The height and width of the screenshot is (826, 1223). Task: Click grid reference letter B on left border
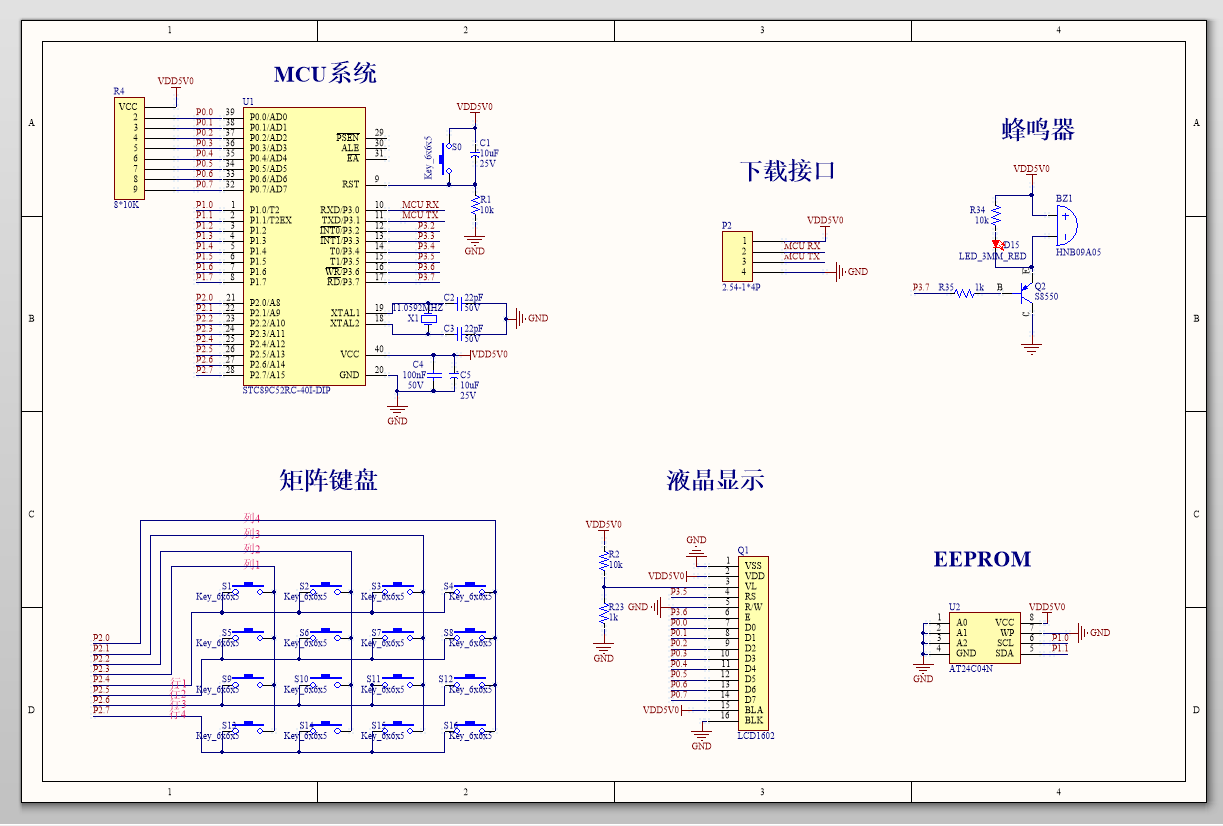pyautogui.click(x=33, y=316)
